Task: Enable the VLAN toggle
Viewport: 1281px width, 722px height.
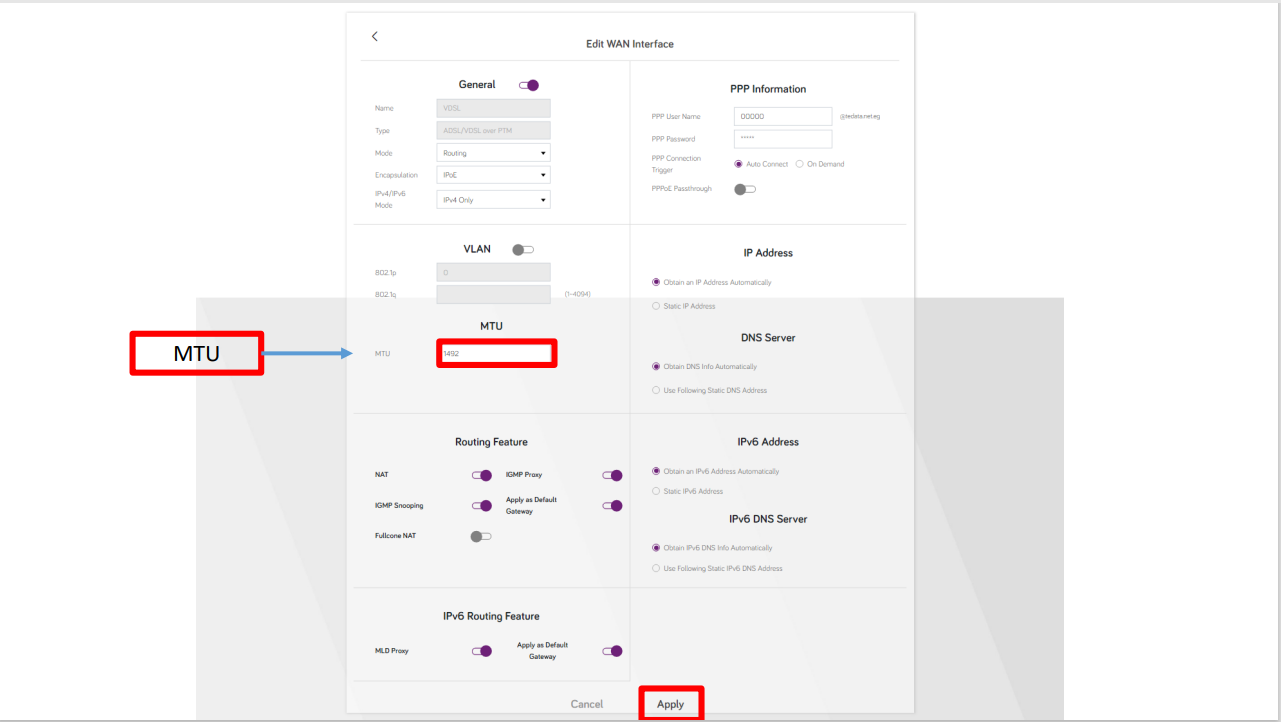Action: pos(523,250)
